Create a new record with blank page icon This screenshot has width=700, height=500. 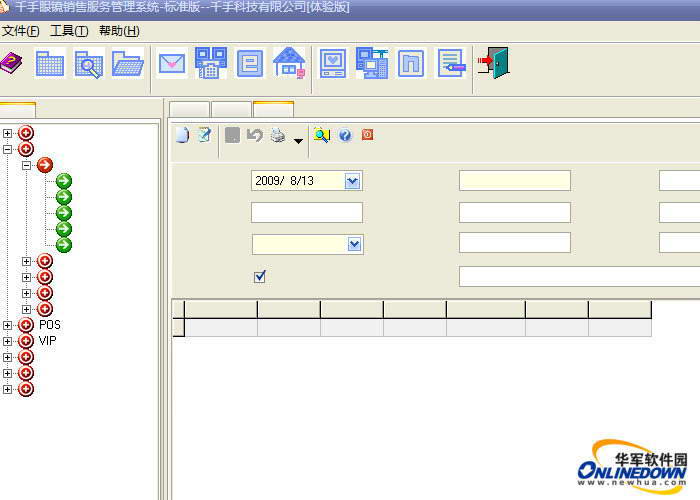click(183, 135)
